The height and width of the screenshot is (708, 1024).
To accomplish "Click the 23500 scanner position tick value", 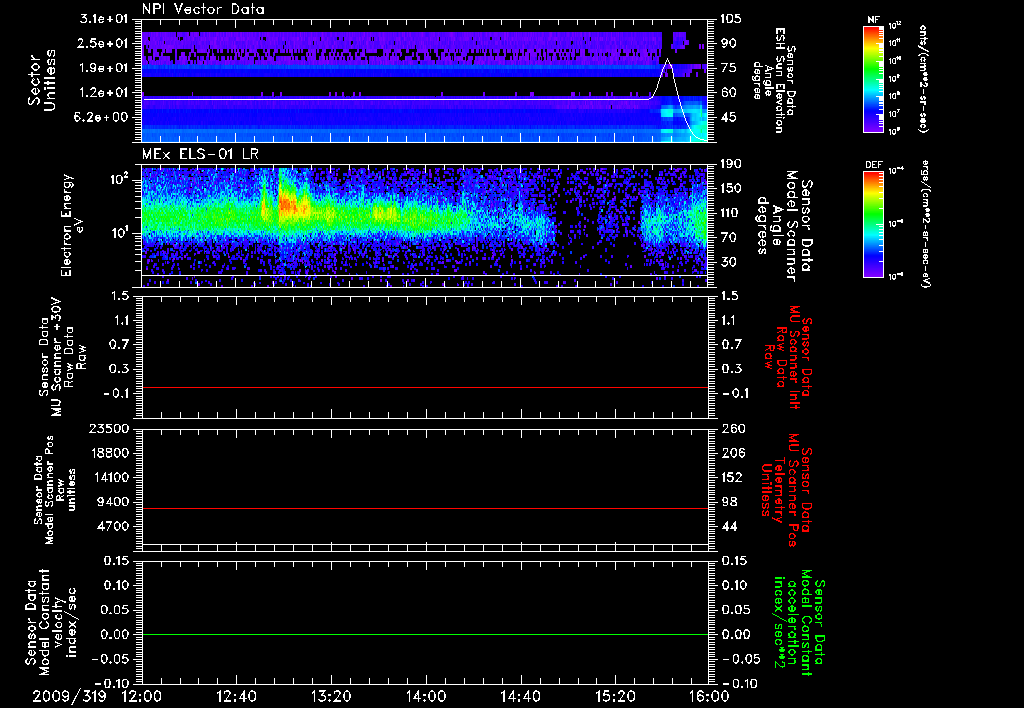I will pyautogui.click(x=111, y=429).
